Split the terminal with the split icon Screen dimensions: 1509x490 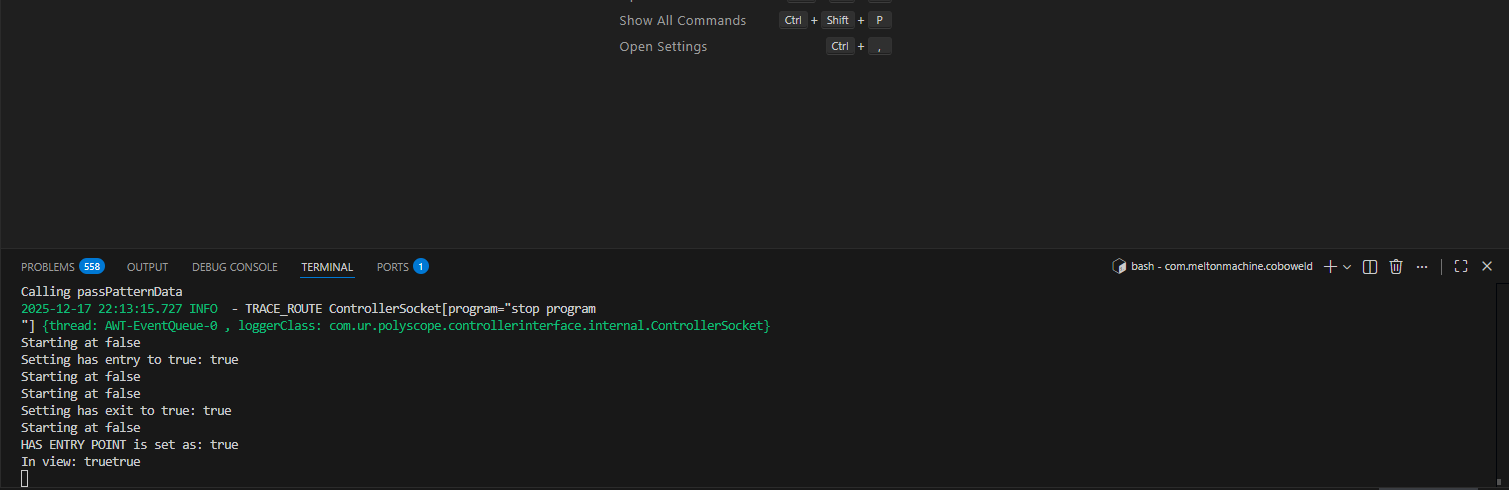pos(1371,266)
